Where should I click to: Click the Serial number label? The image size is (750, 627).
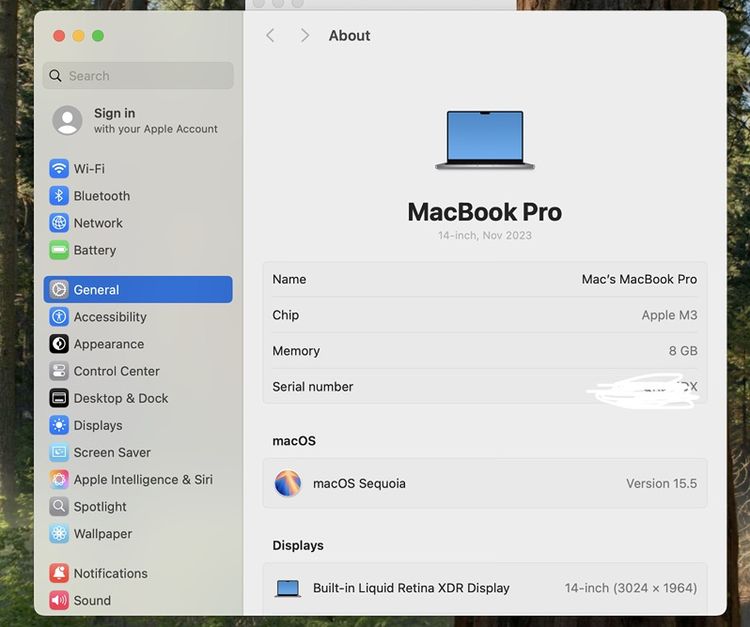coord(313,386)
